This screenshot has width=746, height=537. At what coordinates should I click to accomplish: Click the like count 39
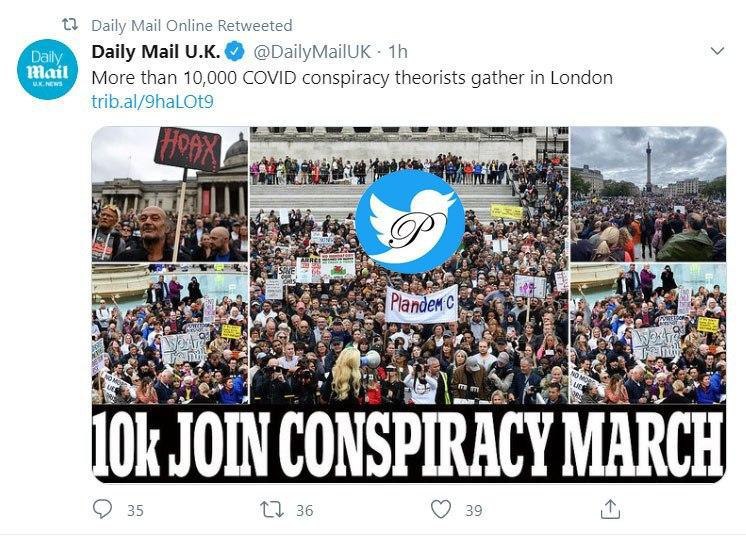pos(473,510)
